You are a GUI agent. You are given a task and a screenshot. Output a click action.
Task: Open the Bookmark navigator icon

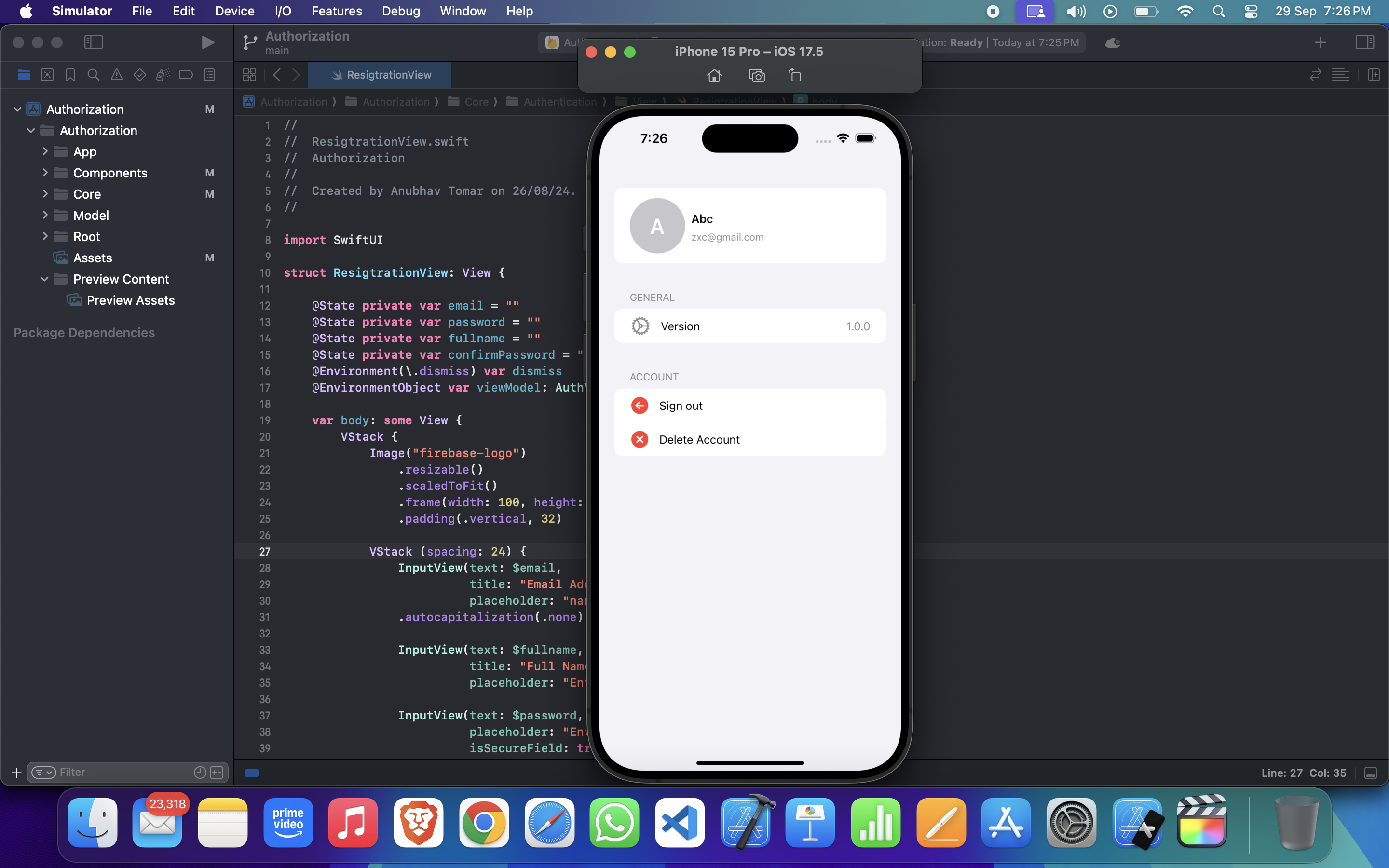tap(70, 75)
